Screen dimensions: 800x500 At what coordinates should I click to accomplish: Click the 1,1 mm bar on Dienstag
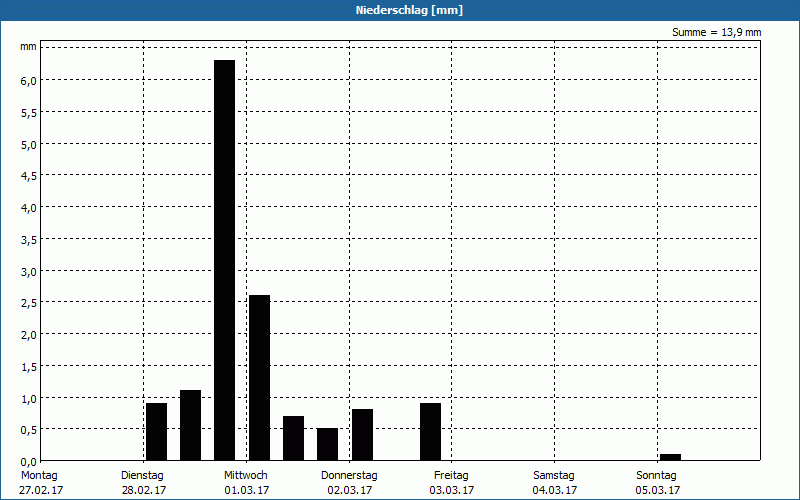click(x=190, y=425)
